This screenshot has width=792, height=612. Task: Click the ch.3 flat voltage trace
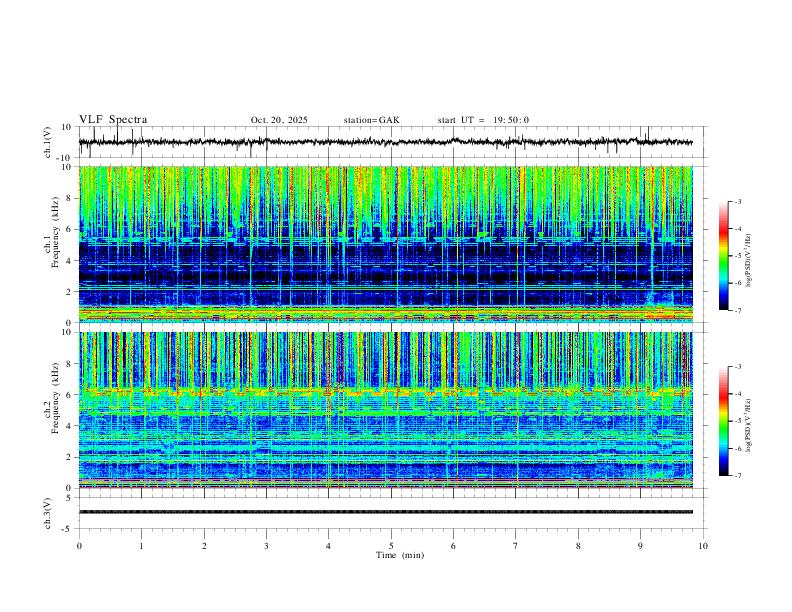[386, 512]
